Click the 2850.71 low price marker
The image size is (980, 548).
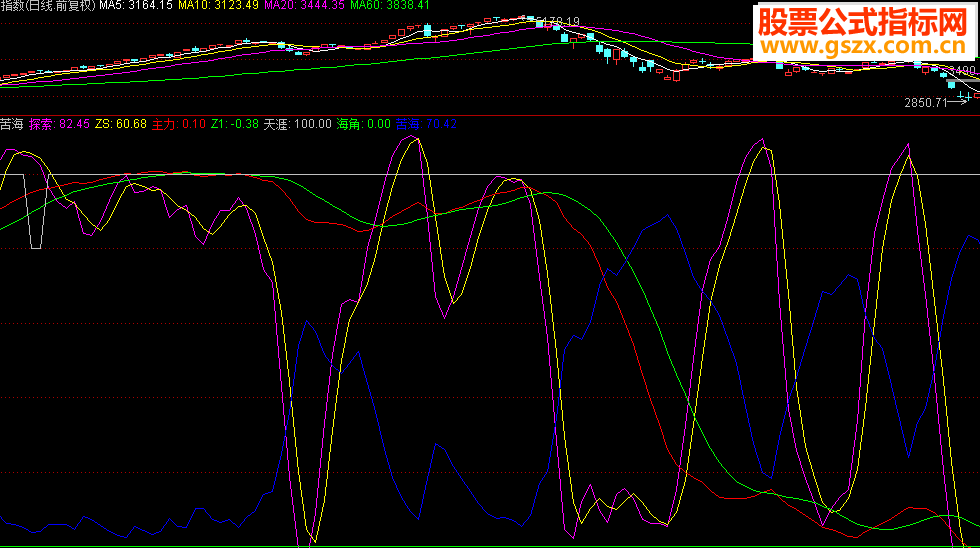[926, 102]
